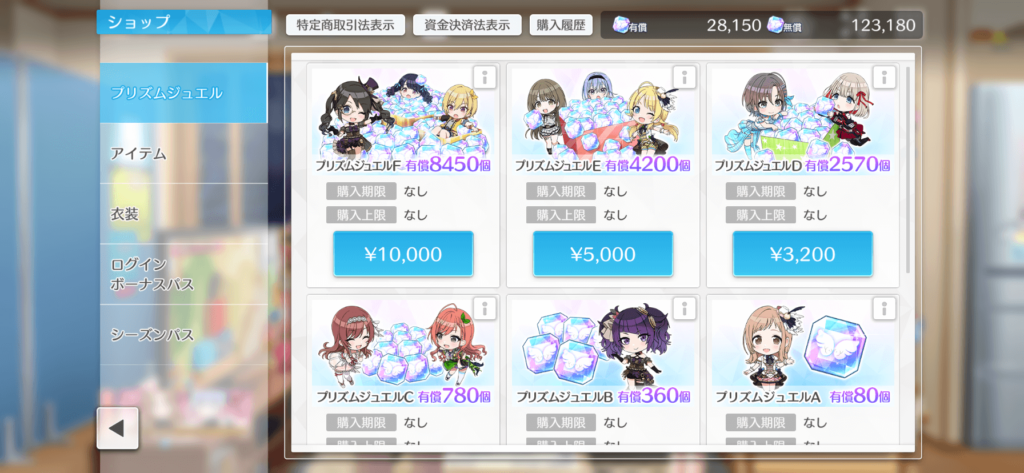Open info for プリズムジュエルC pack
Screen dimensions: 1024x473
click(x=484, y=308)
